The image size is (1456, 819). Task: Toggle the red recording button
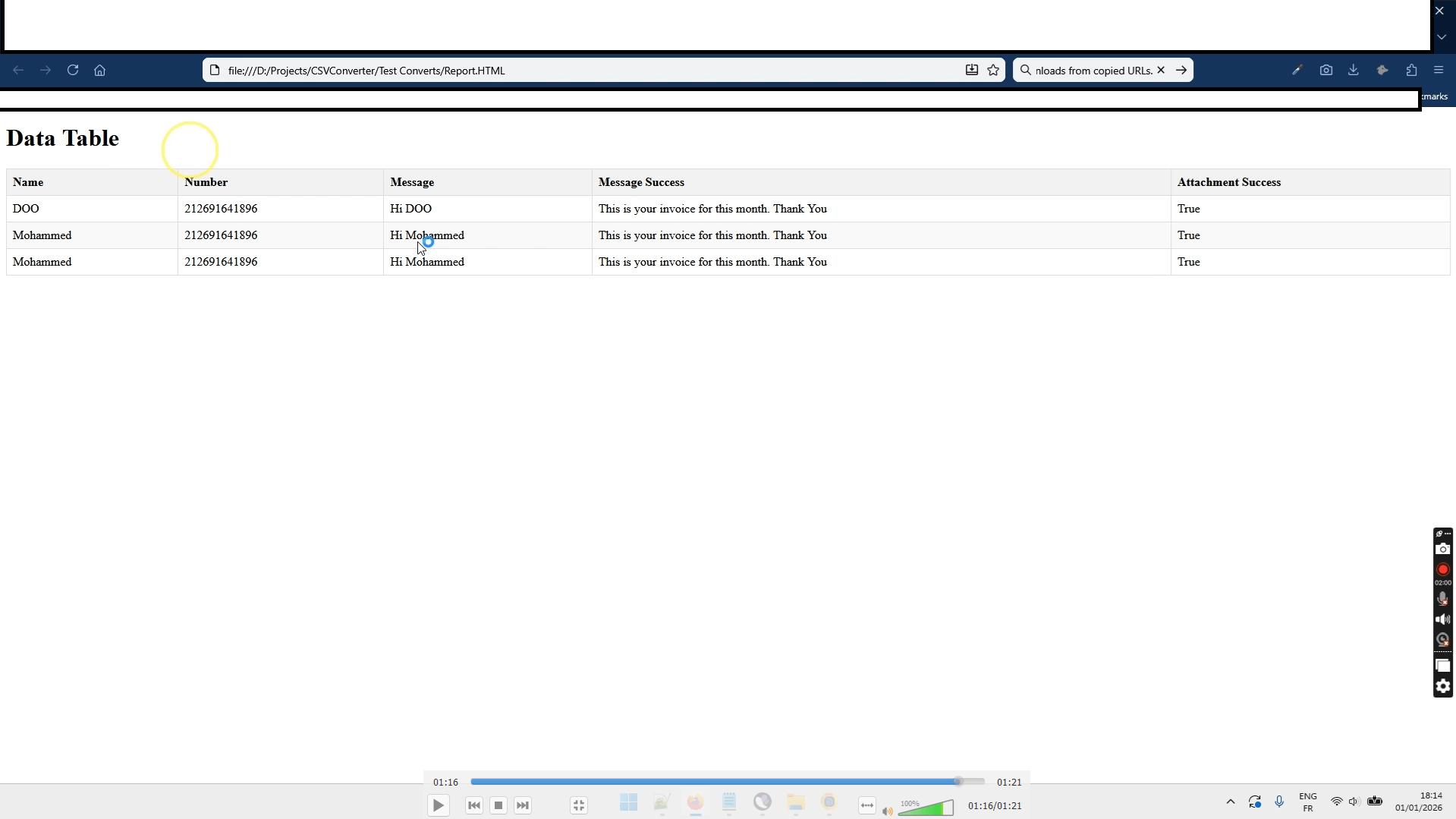pyautogui.click(x=1442, y=569)
